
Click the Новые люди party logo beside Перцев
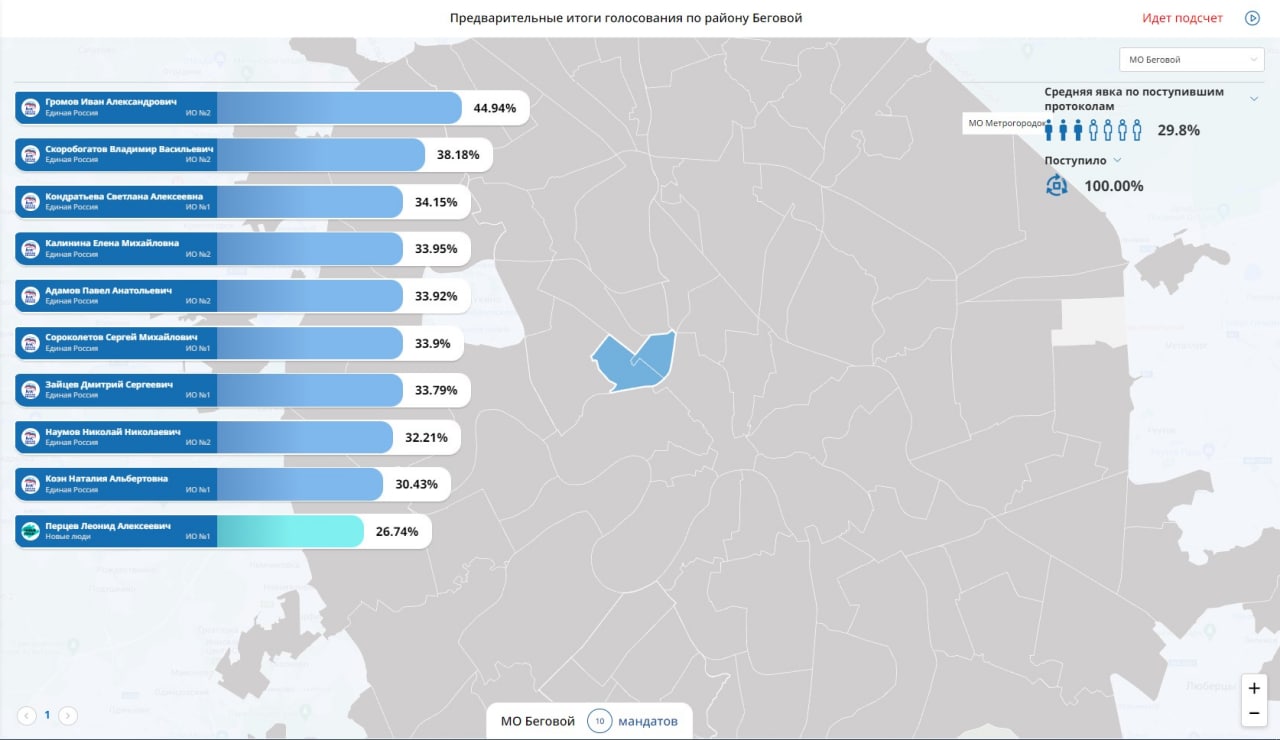click(30, 531)
